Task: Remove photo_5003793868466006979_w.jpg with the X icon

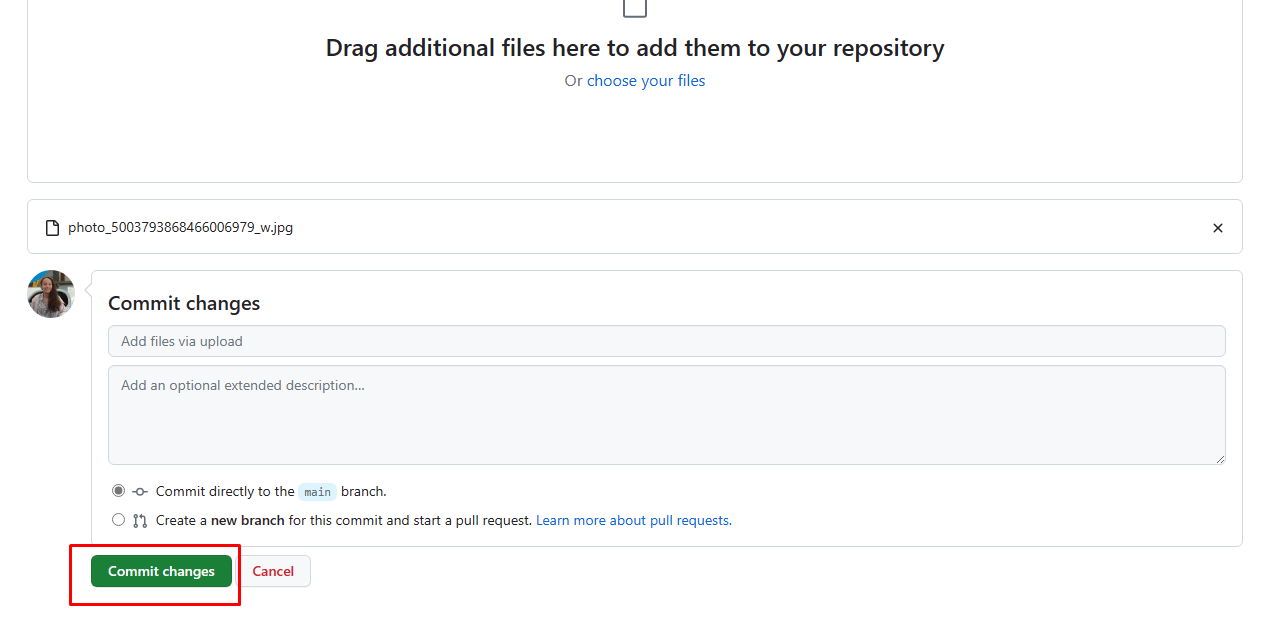Action: coord(1218,227)
